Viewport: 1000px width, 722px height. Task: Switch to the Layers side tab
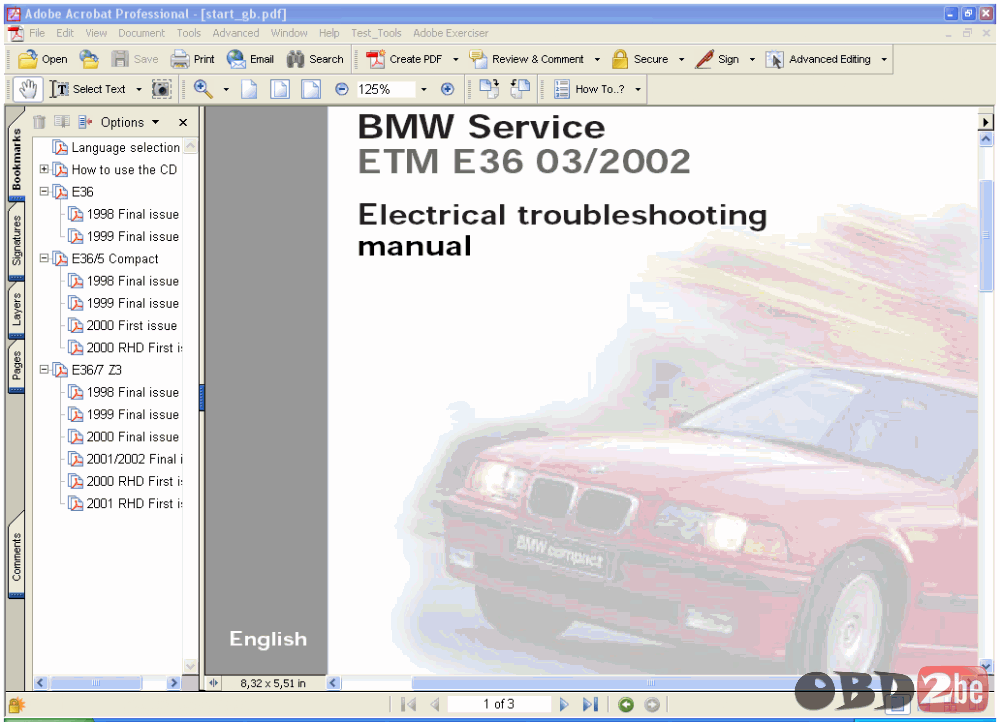click(17, 309)
